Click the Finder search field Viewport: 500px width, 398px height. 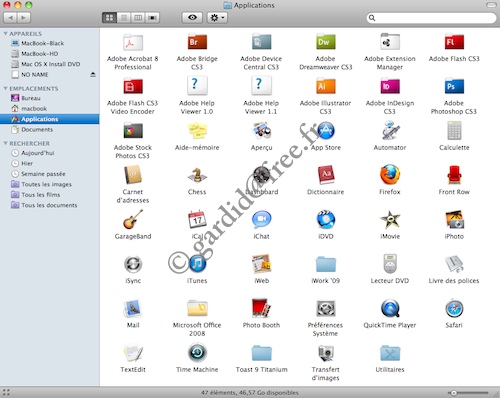431,18
